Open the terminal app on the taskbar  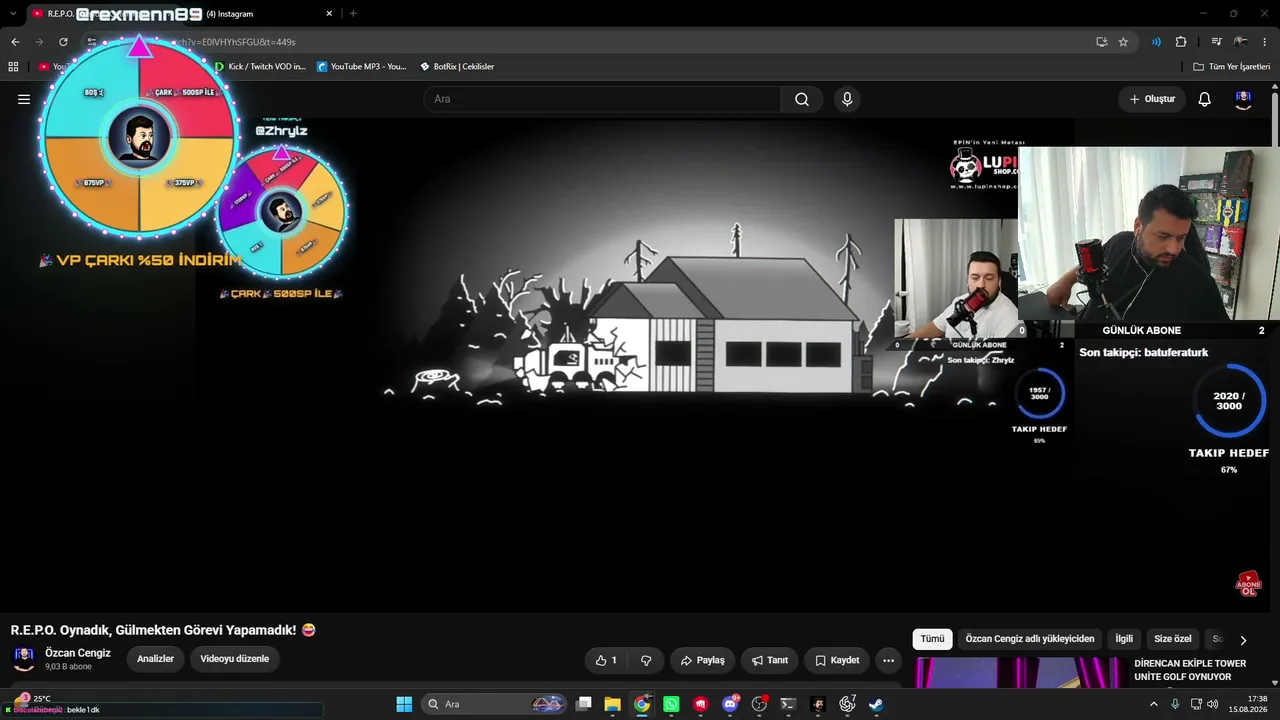pos(788,704)
